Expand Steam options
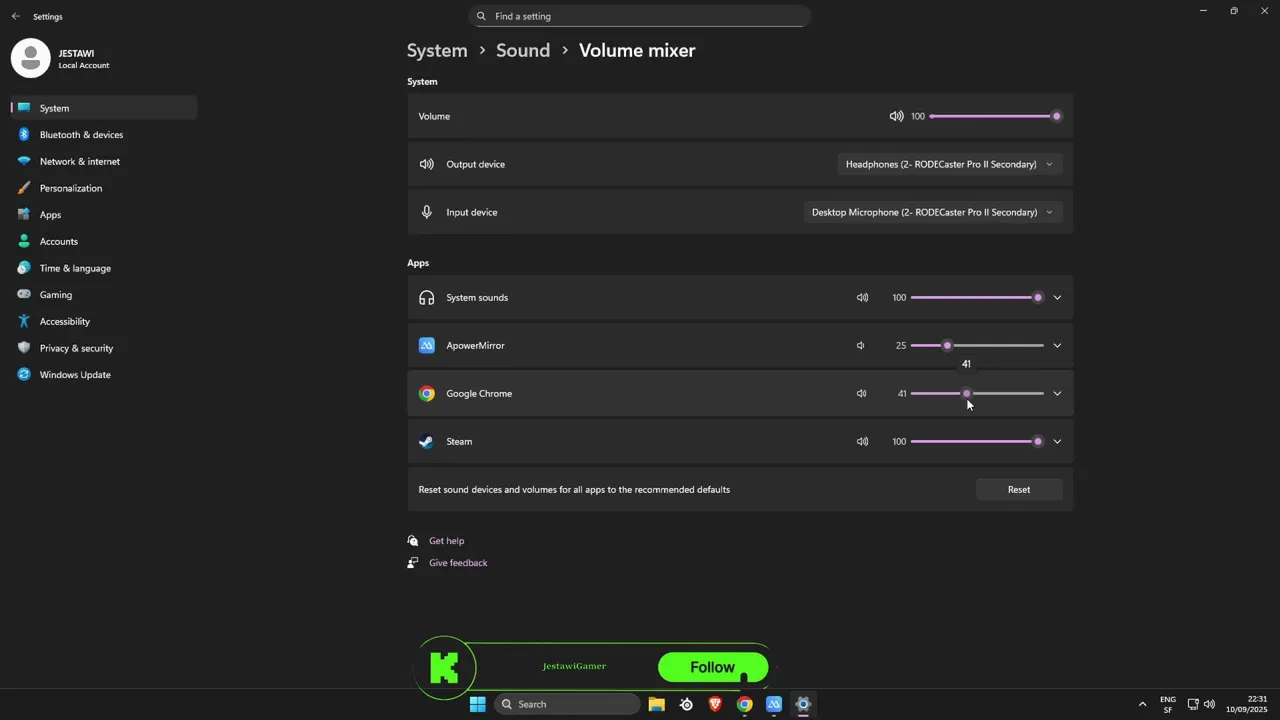 point(1057,441)
